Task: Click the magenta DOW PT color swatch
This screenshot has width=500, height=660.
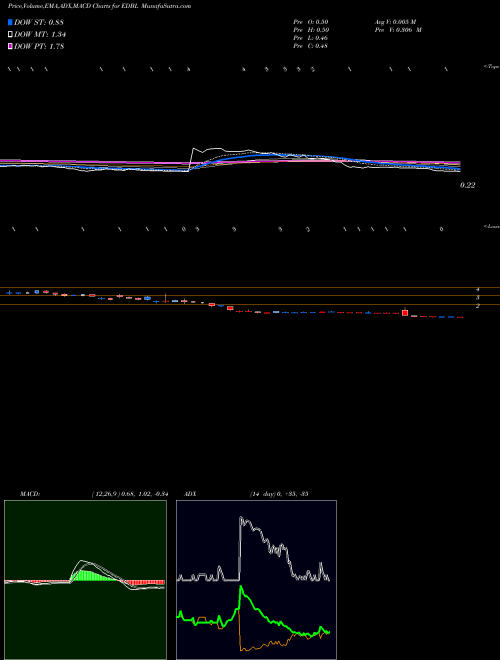Action: click(x=10, y=46)
